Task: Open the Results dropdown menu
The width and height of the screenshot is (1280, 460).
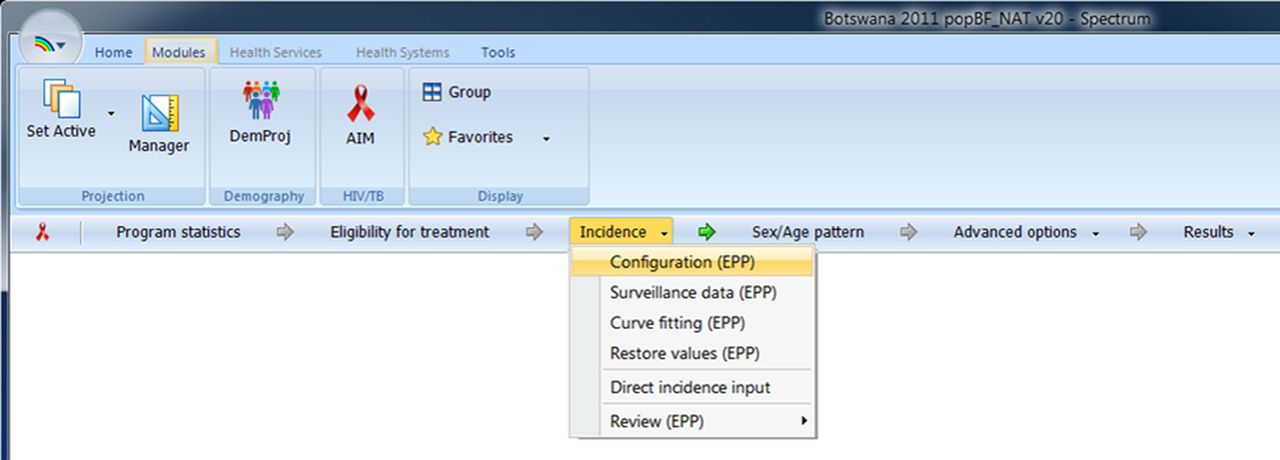Action: 1219,232
